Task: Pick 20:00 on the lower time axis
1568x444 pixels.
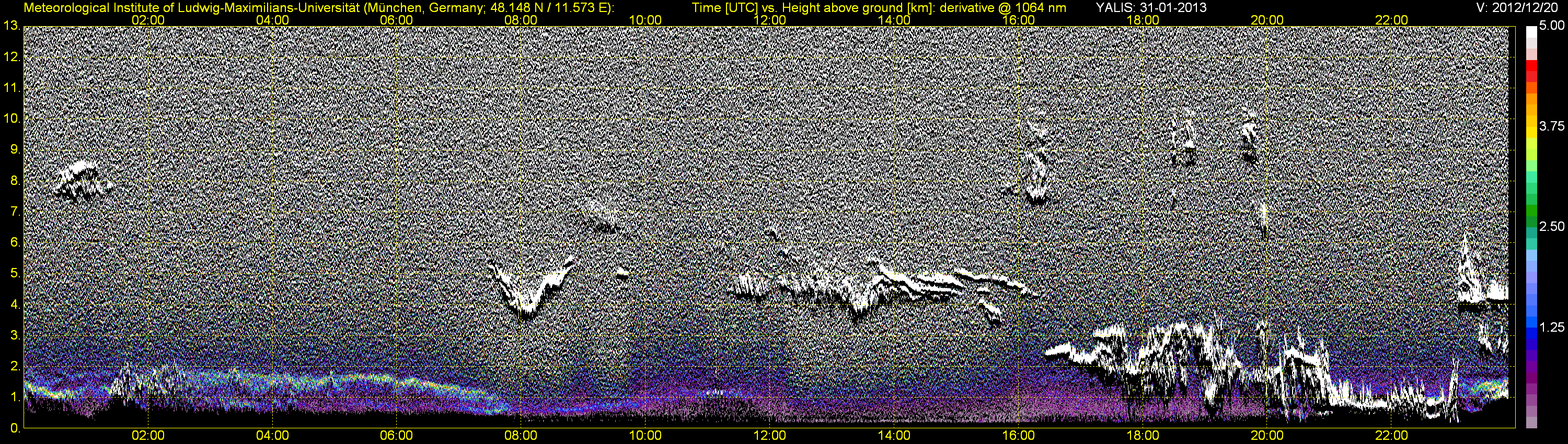Action: click(1267, 436)
